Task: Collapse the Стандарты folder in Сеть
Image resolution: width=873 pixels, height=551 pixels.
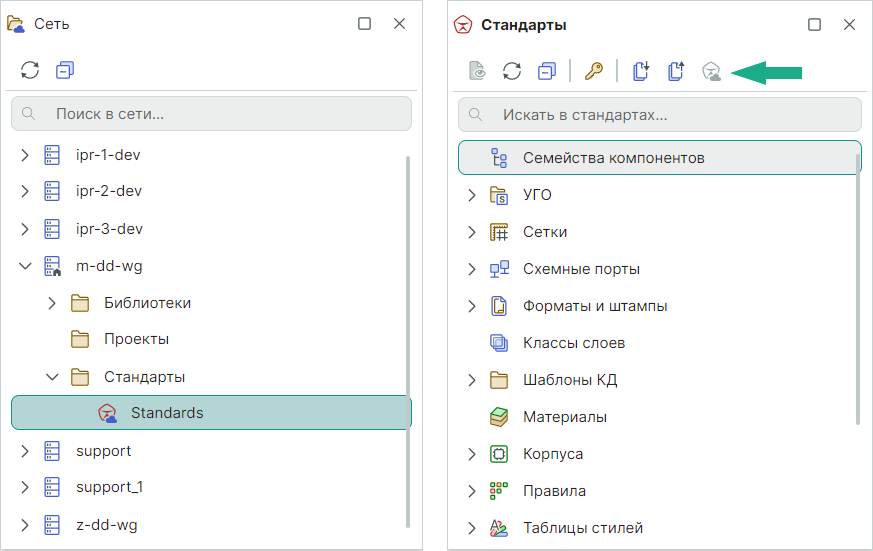Action: (52, 377)
